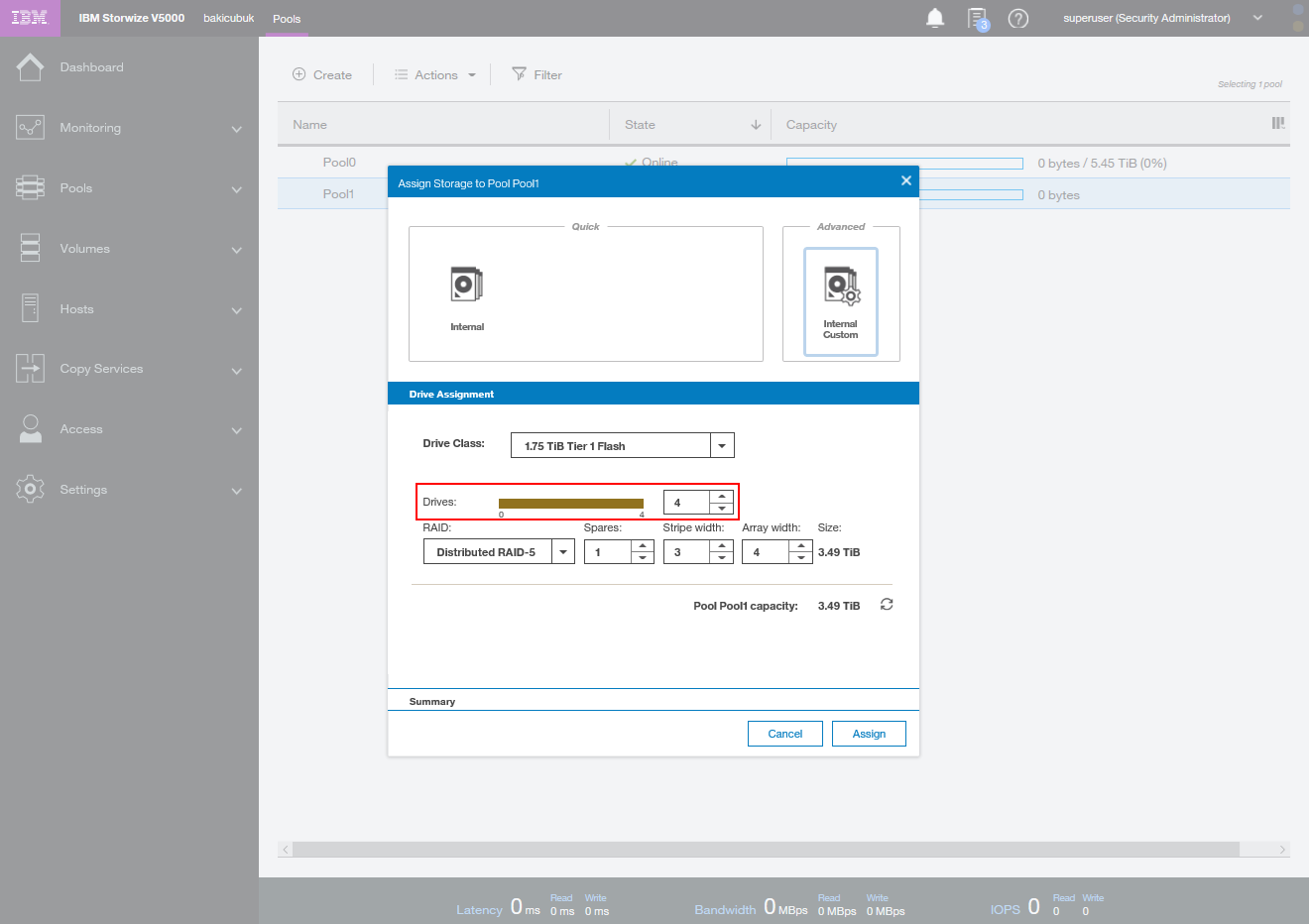Click the Volumes icon in sidebar
The height and width of the screenshot is (924, 1309).
coord(30,249)
